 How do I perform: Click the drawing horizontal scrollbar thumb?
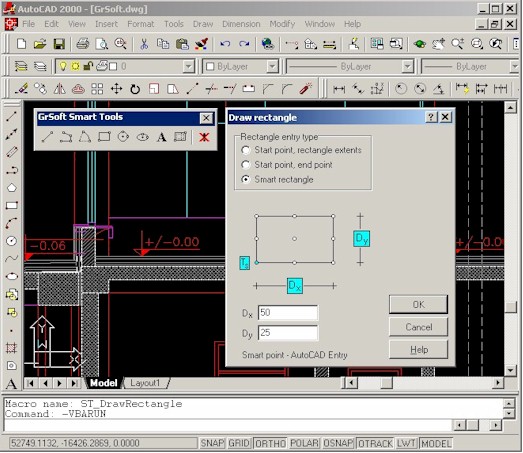pyautogui.click(x=387, y=383)
